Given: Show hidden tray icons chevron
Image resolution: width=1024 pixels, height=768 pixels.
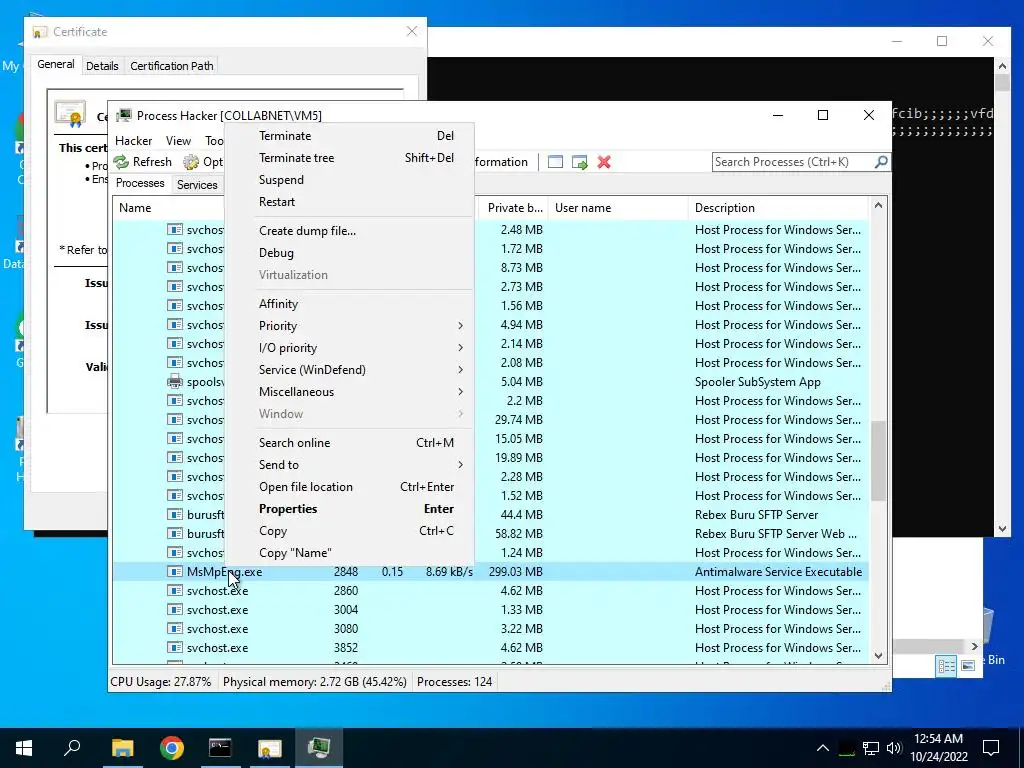Looking at the screenshot, I should click(x=823, y=748).
